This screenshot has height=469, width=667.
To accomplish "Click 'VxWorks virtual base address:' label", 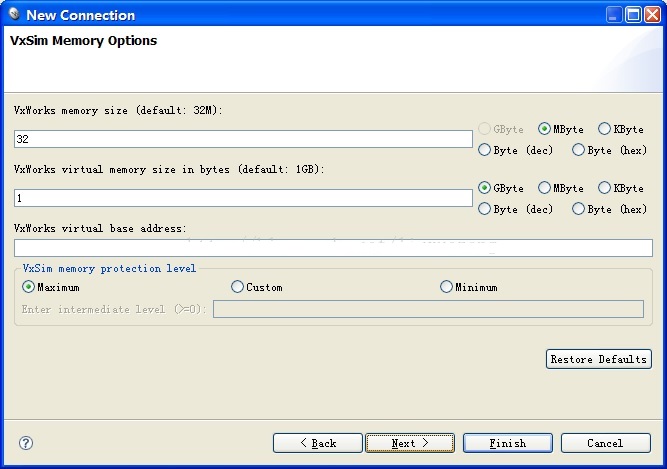I will (100, 228).
